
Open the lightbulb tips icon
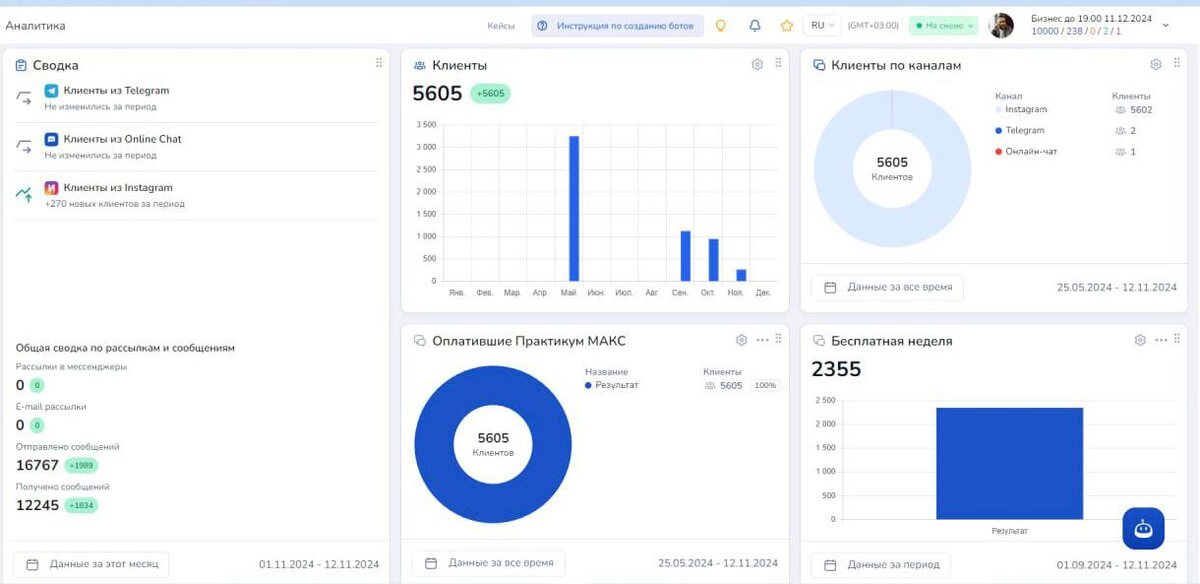click(x=720, y=26)
